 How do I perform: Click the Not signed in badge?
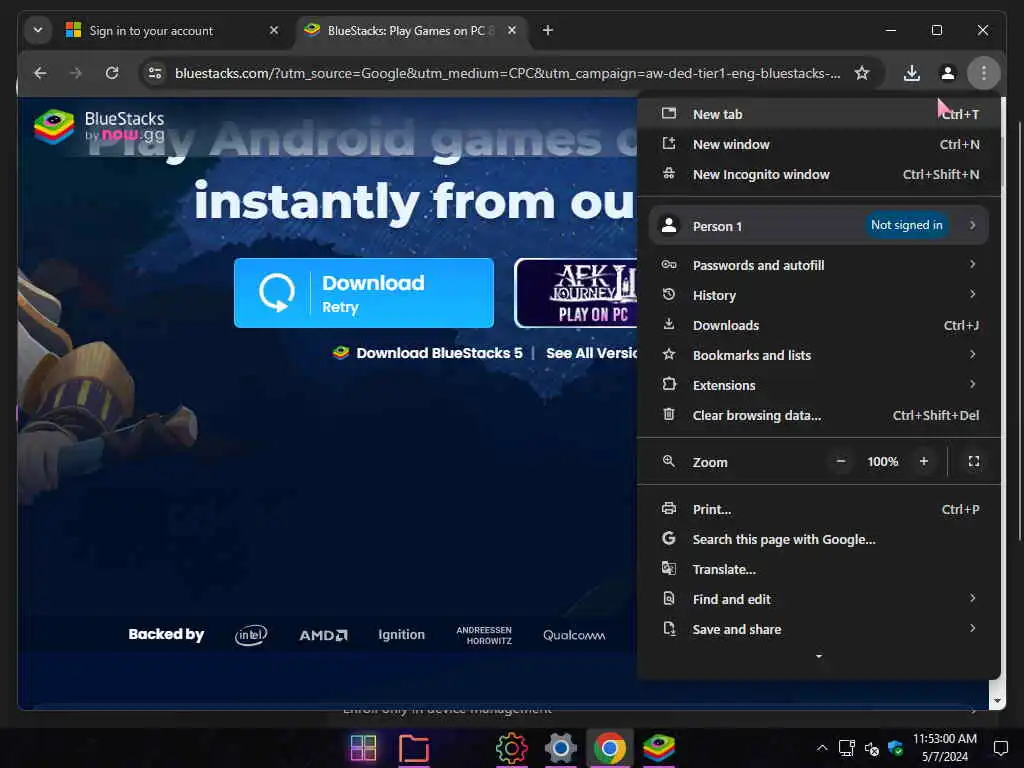click(x=906, y=225)
